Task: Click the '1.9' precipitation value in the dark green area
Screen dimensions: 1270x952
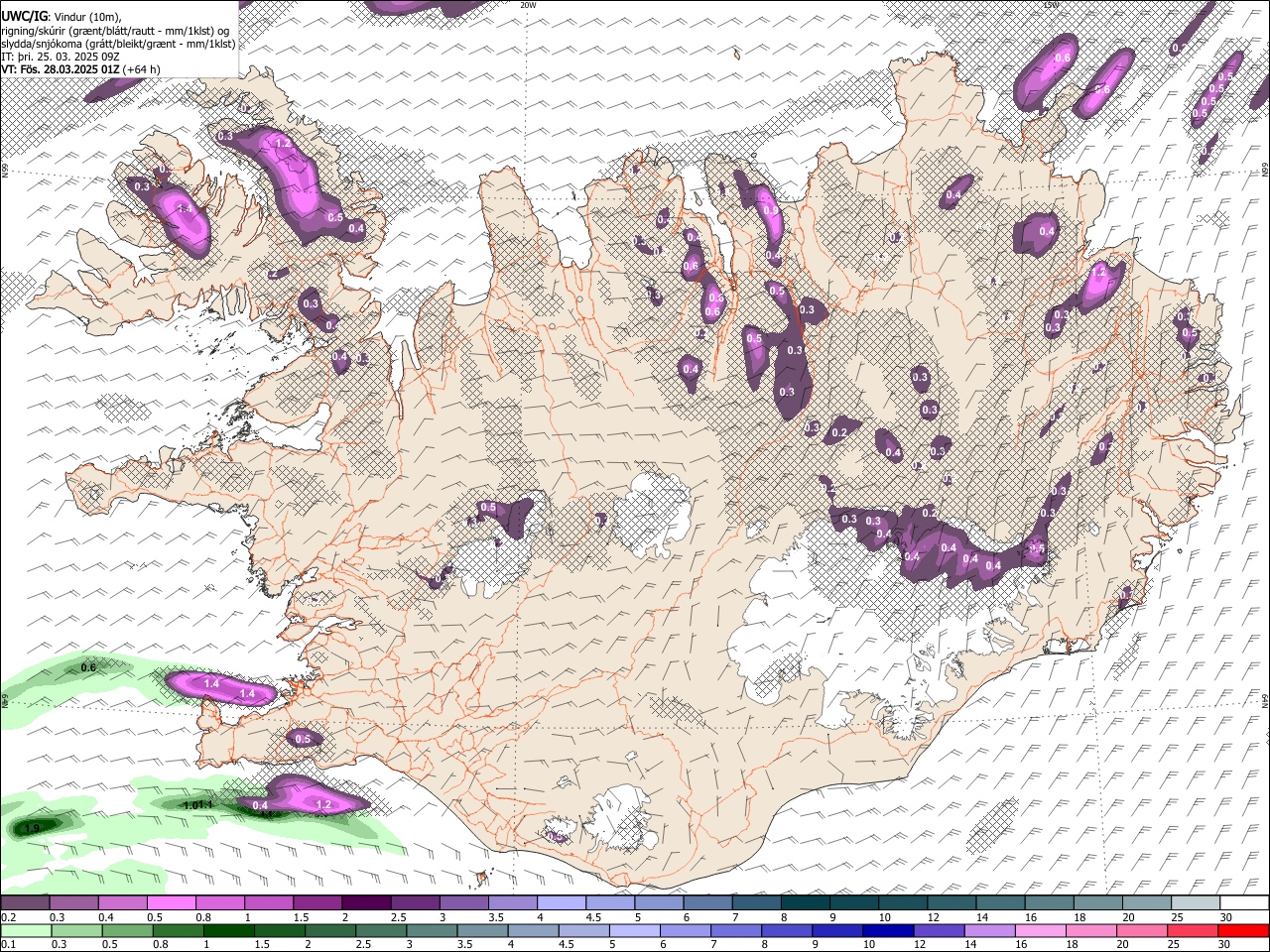Action: 32,829
